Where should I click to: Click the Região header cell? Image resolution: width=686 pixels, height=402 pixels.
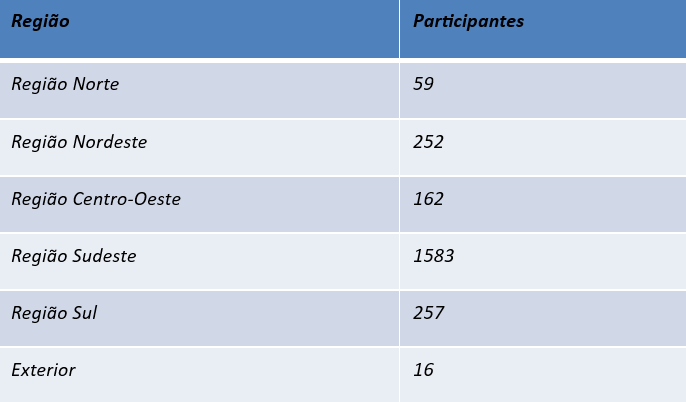pyautogui.click(x=199, y=29)
